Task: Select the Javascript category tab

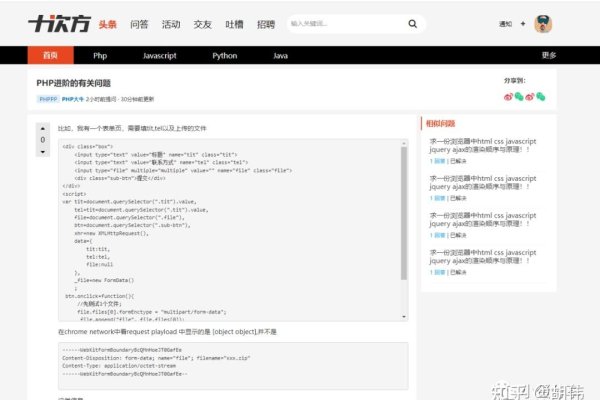Action: (160, 56)
